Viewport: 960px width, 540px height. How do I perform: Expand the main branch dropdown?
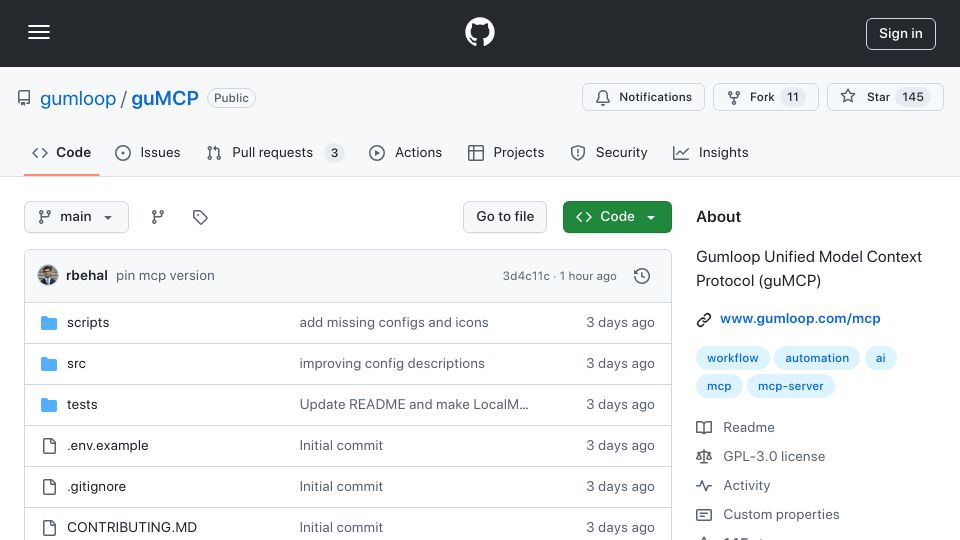point(77,217)
